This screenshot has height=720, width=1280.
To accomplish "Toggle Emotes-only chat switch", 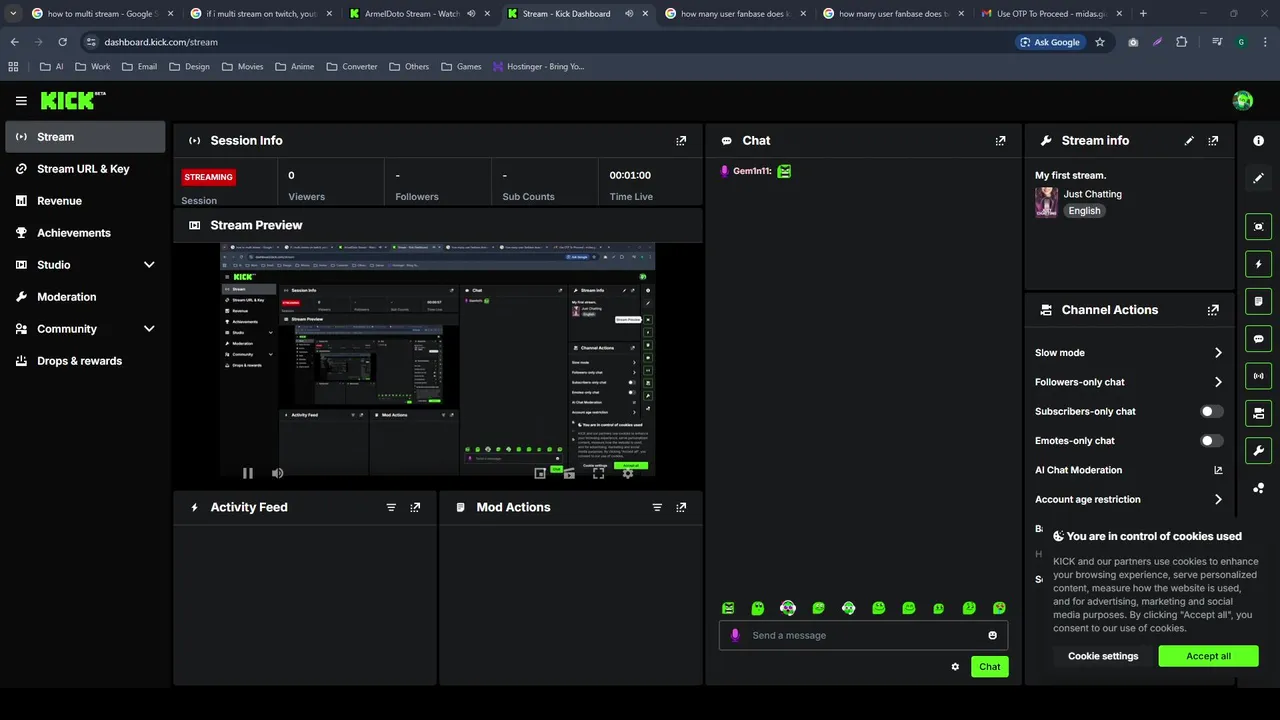I will [1212, 441].
